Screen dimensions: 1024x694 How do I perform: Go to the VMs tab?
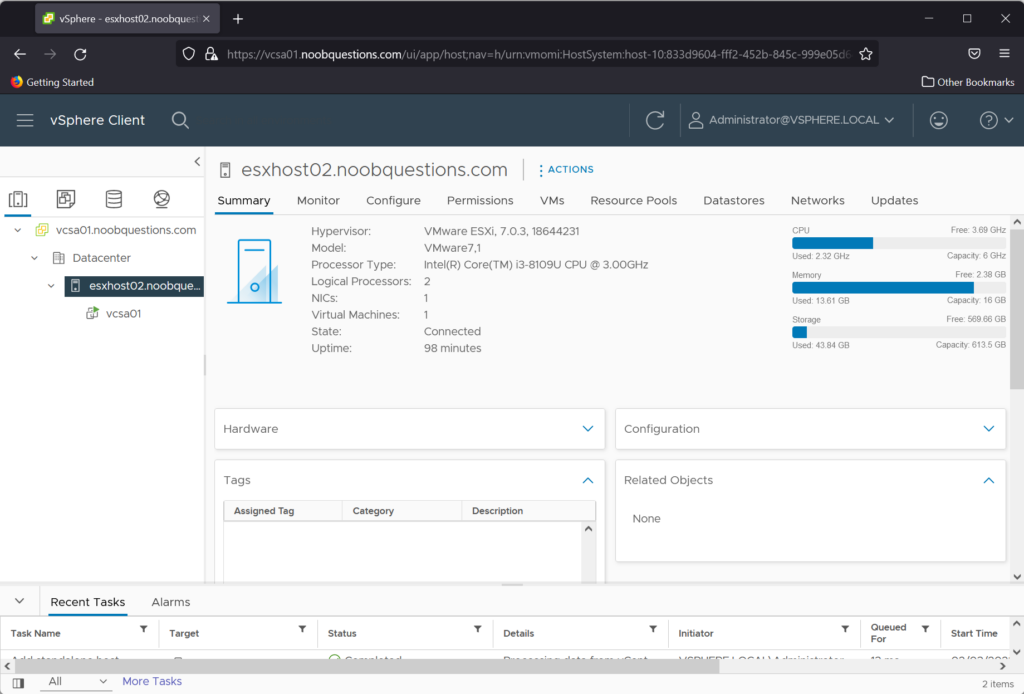pyautogui.click(x=552, y=200)
